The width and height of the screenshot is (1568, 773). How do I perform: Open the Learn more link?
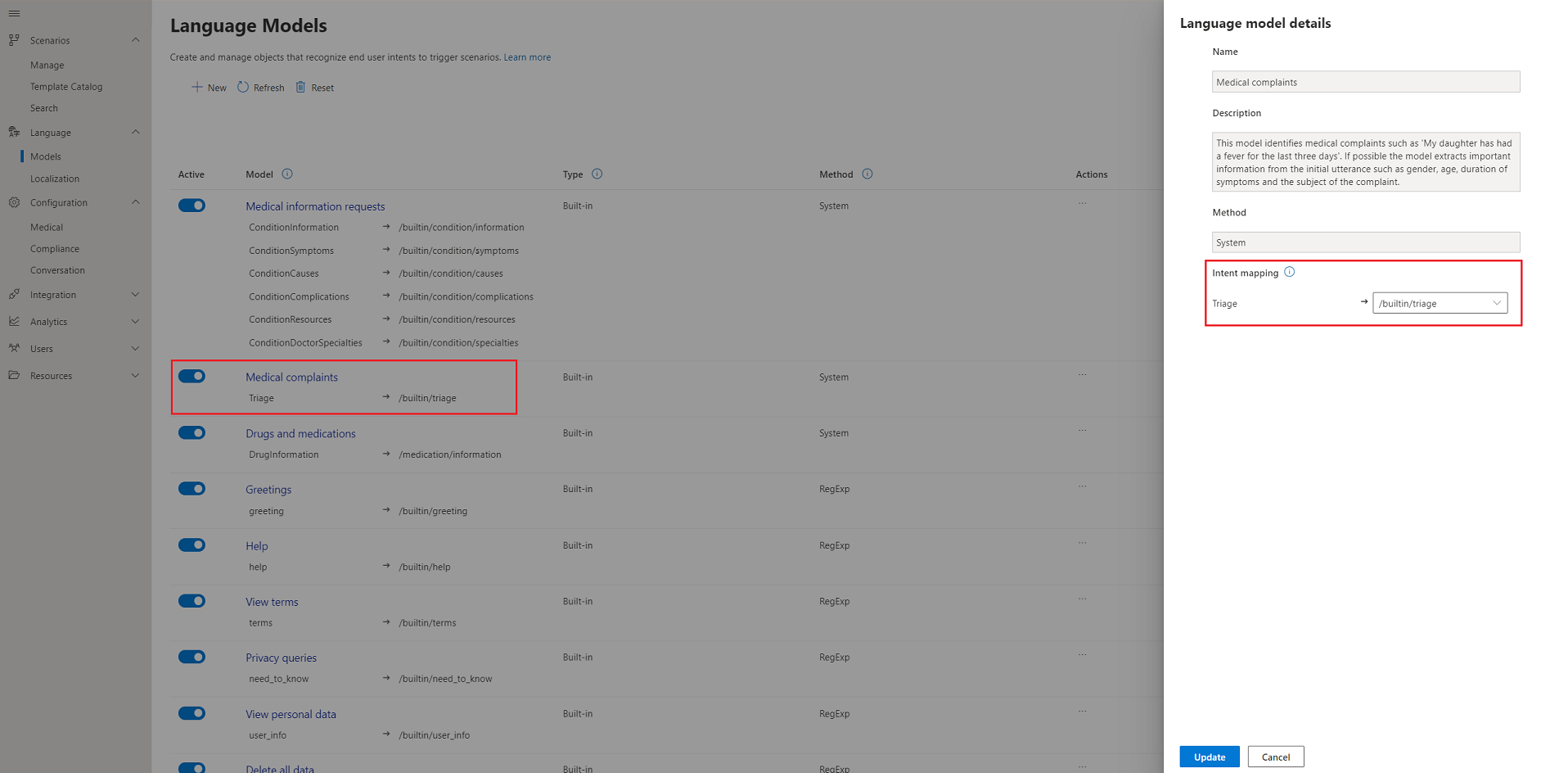tap(527, 57)
